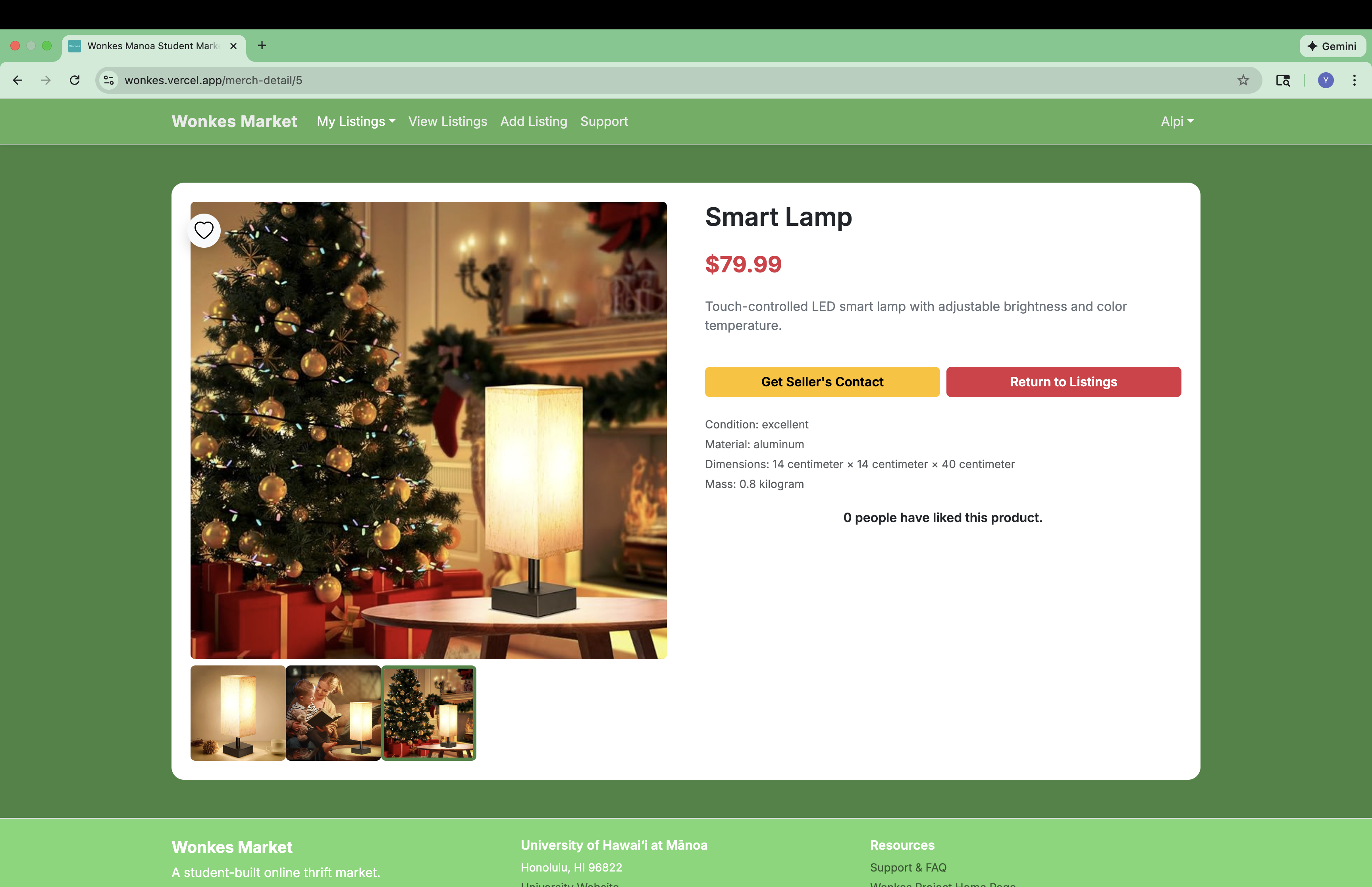Open the Gemini button

[x=1332, y=46]
